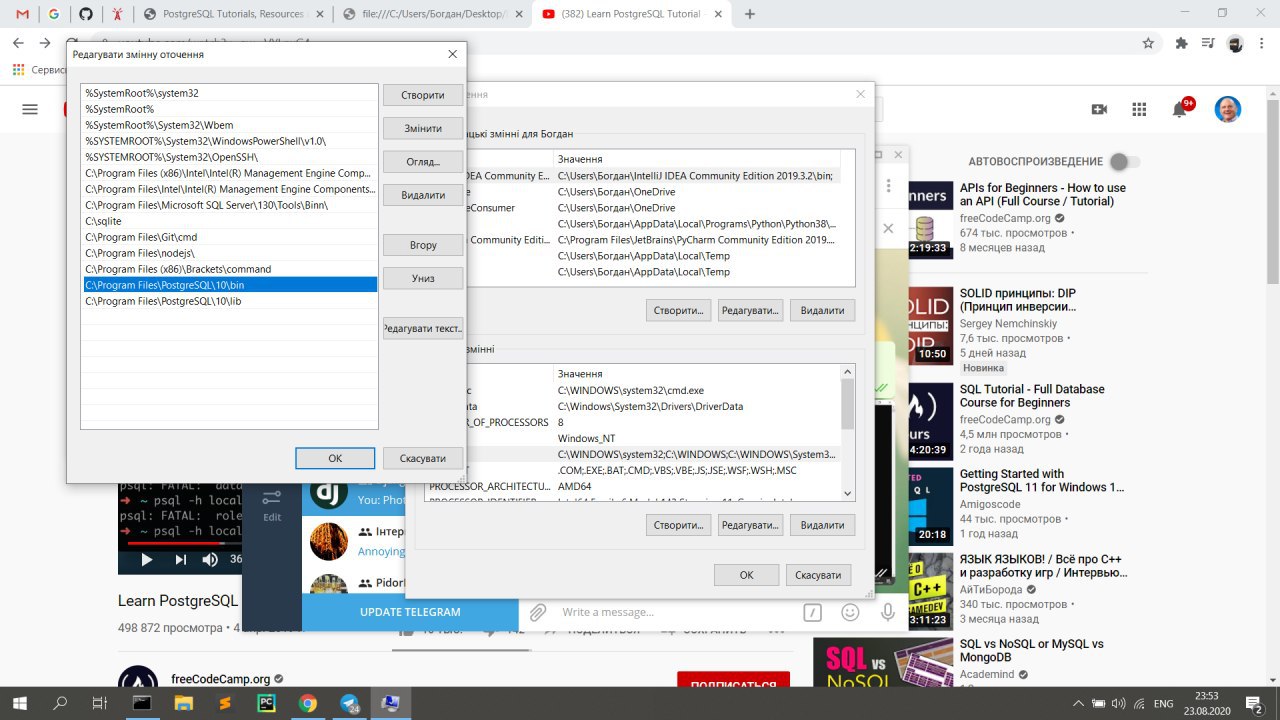
Task: Open the Windows Start menu
Action: coord(20,703)
